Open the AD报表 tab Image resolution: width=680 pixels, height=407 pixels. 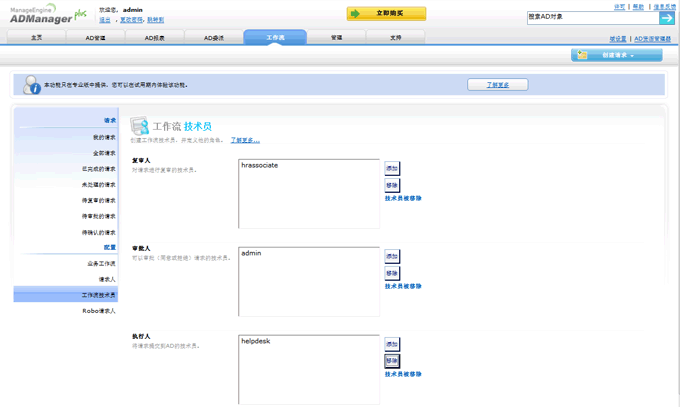pyautogui.click(x=155, y=38)
